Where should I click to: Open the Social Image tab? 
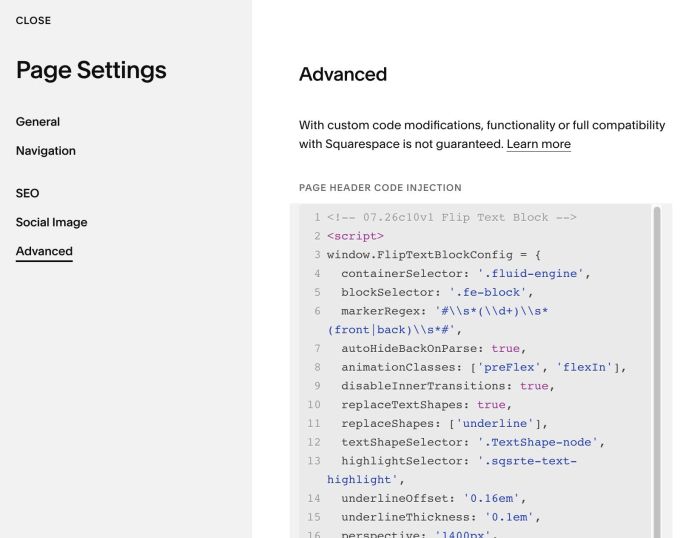51,222
